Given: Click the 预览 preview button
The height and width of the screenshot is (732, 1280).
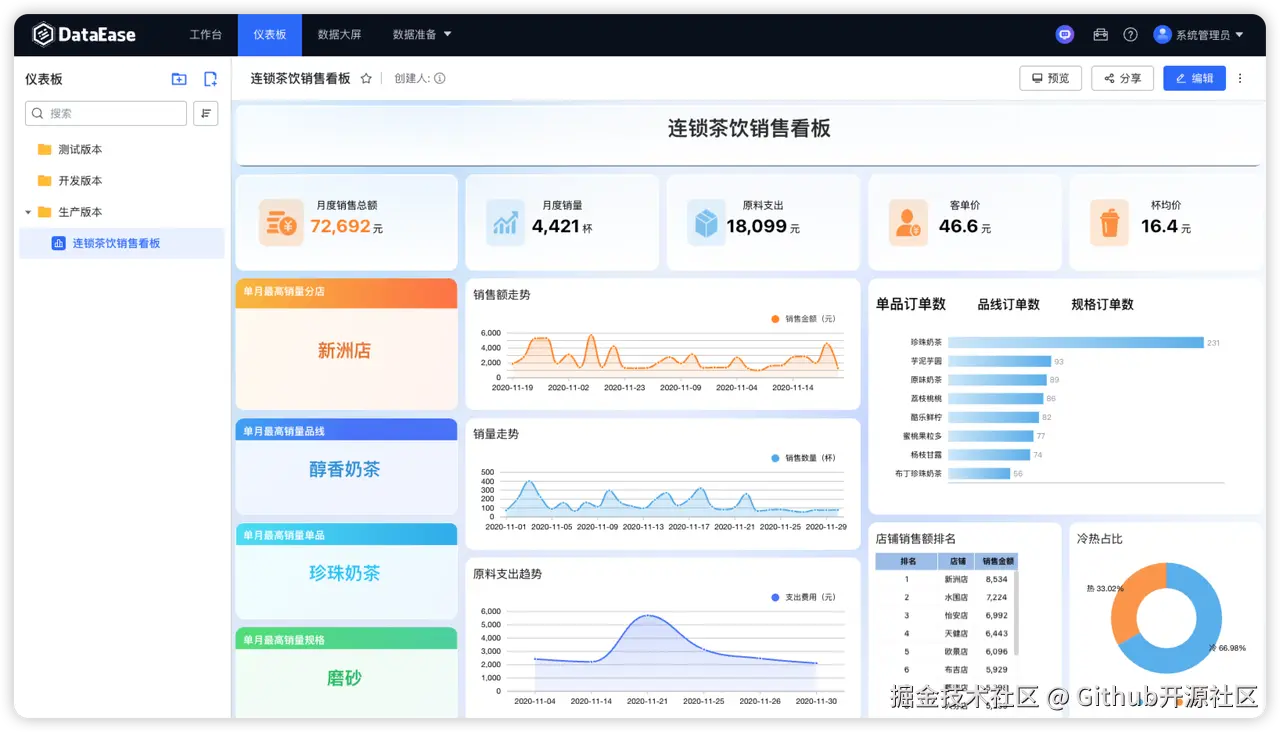Looking at the screenshot, I should click(1050, 78).
